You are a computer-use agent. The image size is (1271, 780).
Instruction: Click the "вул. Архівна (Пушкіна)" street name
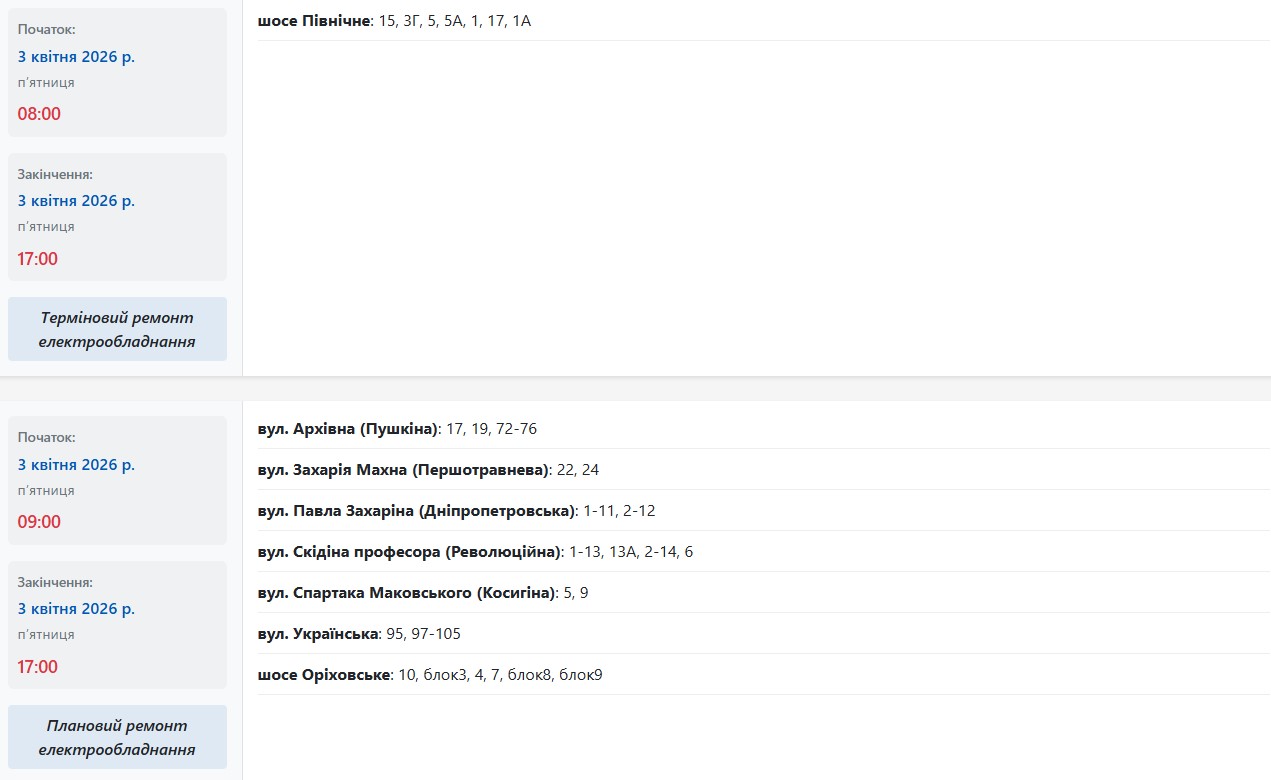tap(348, 429)
